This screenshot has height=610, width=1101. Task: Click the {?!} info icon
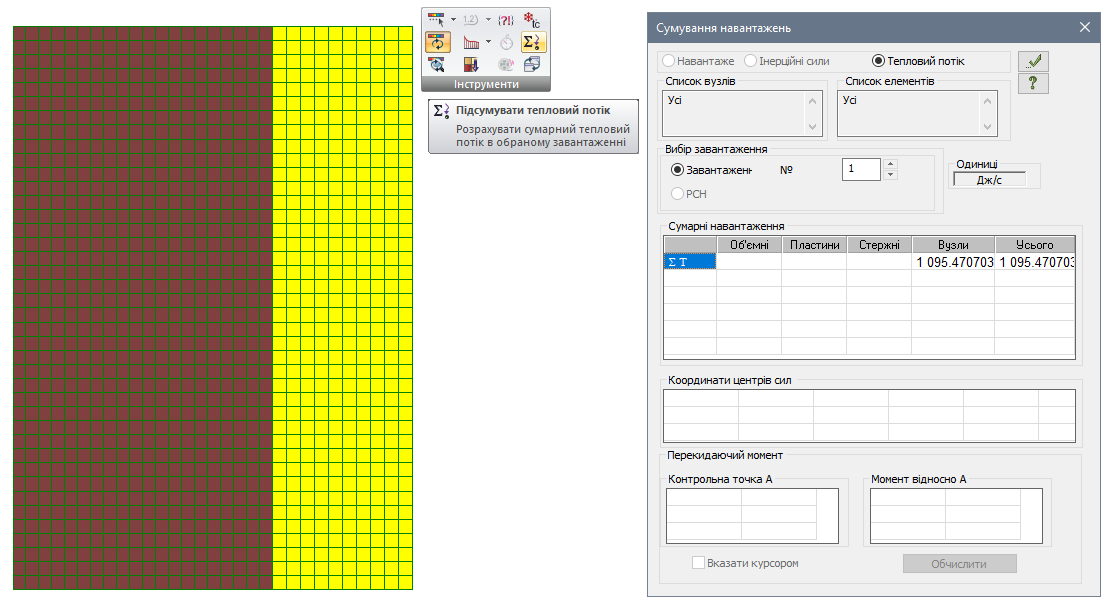(x=505, y=19)
